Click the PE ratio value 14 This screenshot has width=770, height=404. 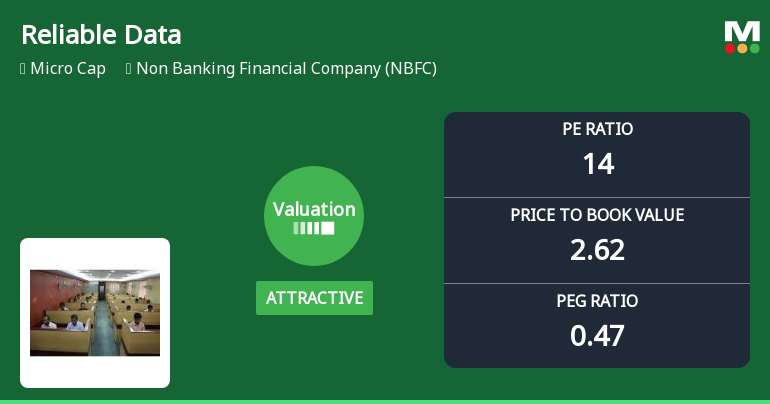tap(597, 163)
